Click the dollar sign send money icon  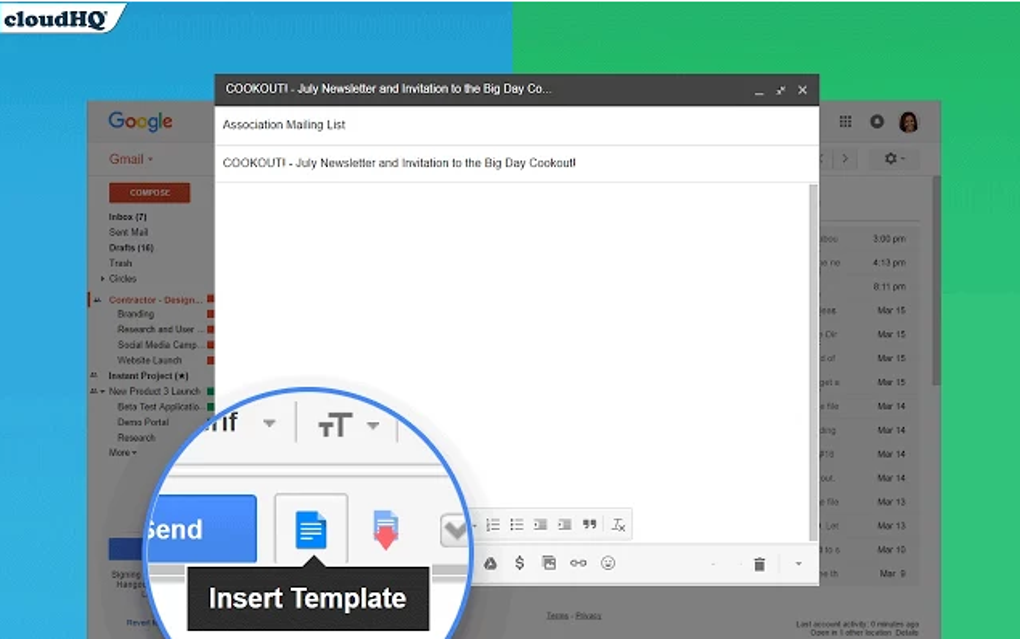(519, 563)
